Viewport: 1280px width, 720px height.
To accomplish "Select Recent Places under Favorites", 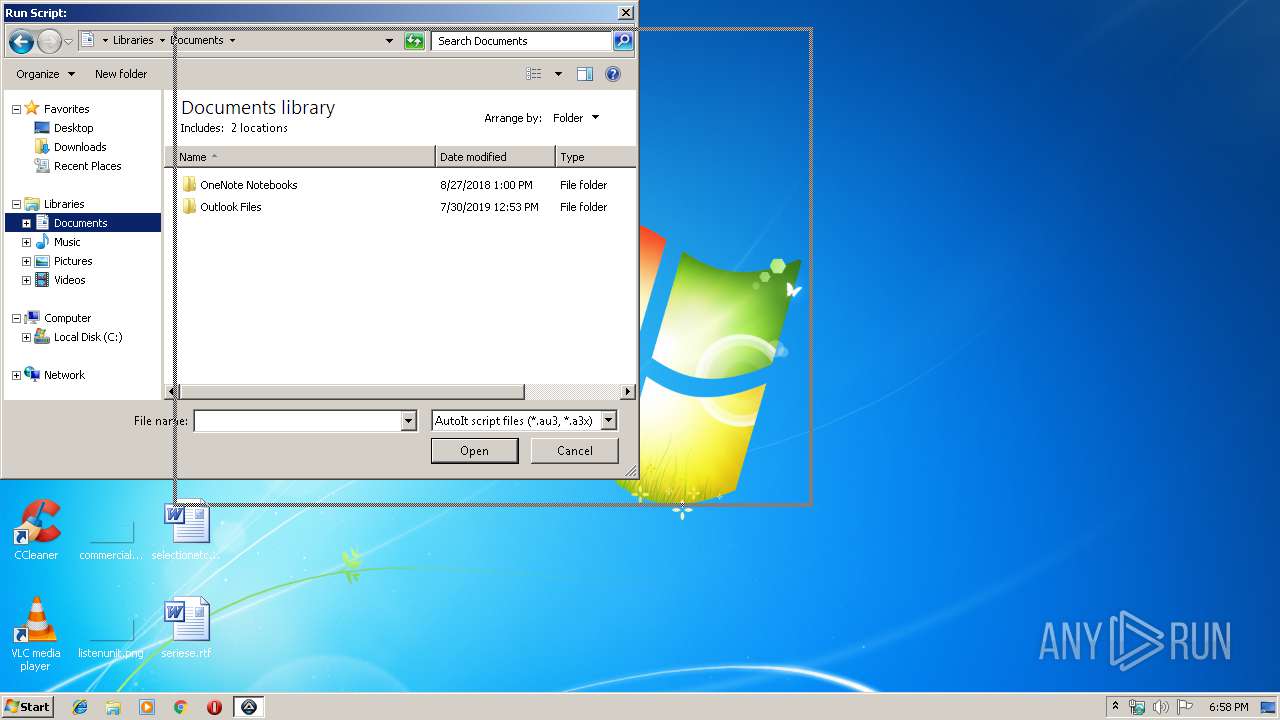I will point(87,166).
